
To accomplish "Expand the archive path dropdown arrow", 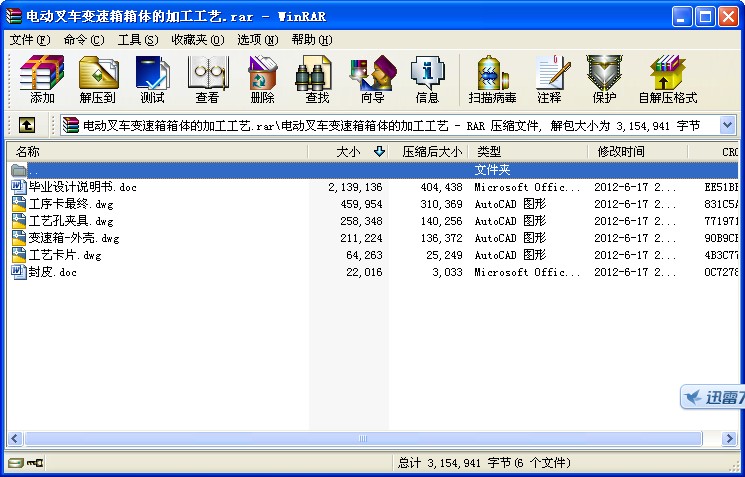I will point(727,125).
